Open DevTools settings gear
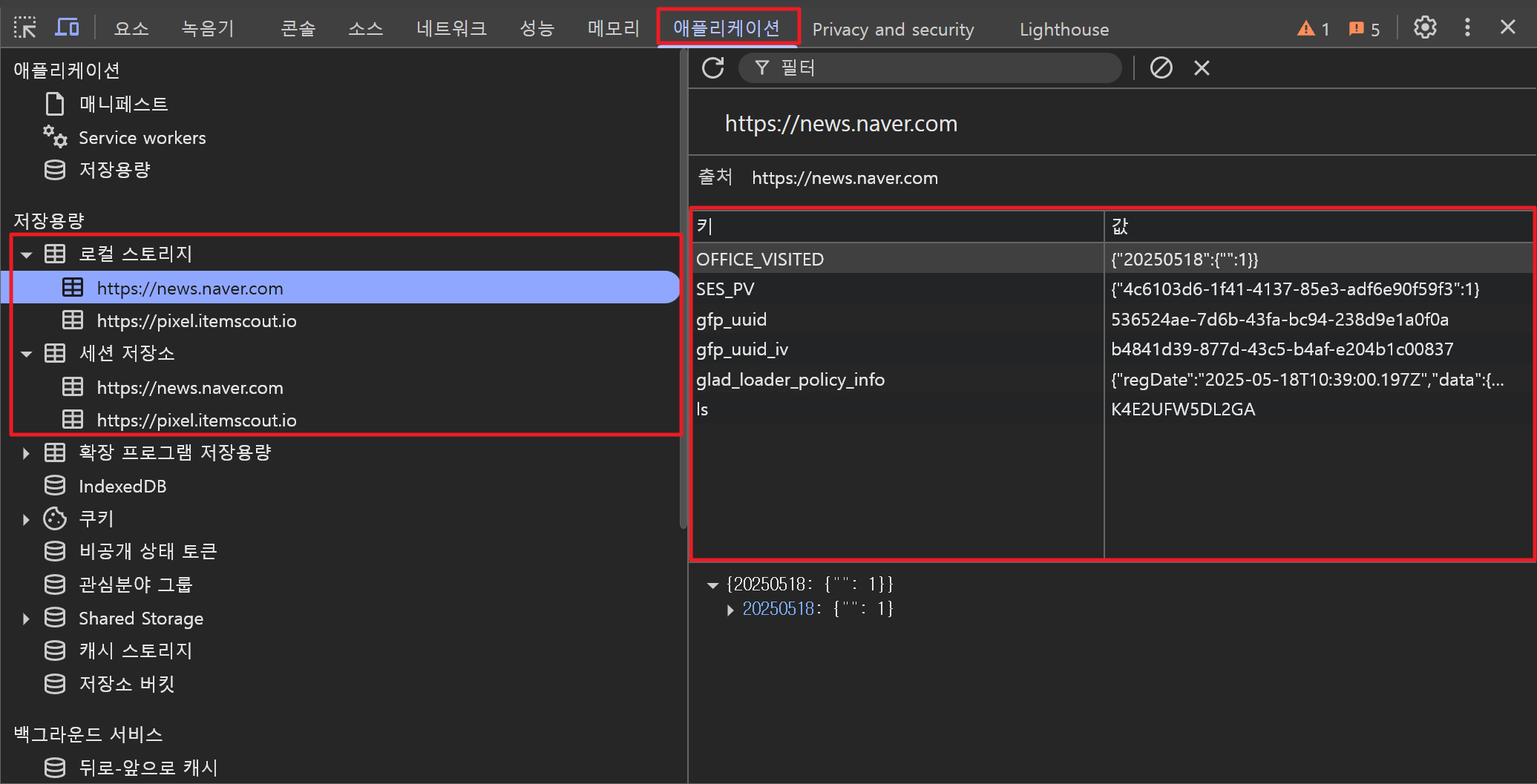Image resolution: width=1537 pixels, height=784 pixels. click(x=1425, y=27)
